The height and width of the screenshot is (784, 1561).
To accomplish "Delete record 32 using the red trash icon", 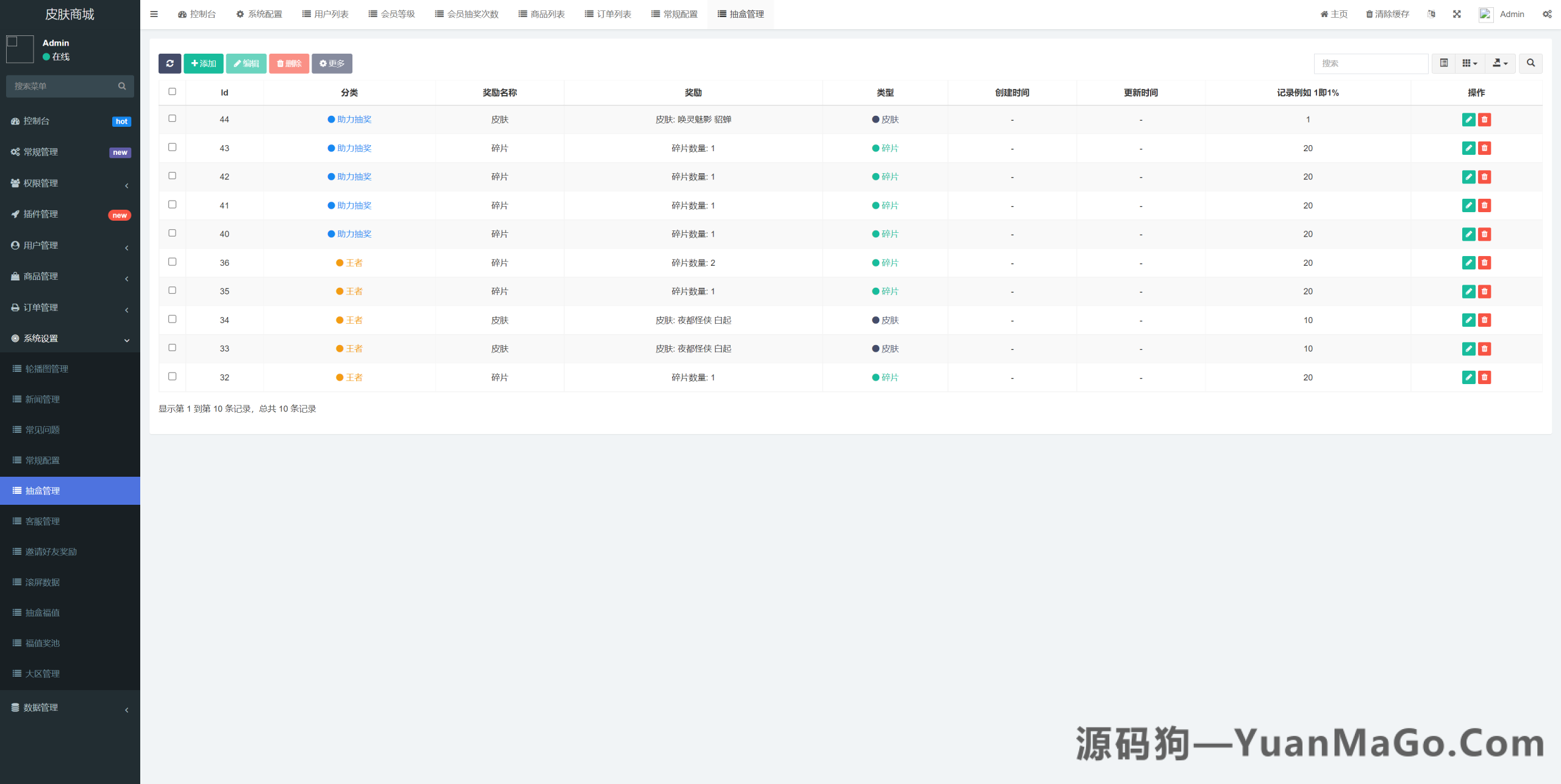I will point(1484,377).
